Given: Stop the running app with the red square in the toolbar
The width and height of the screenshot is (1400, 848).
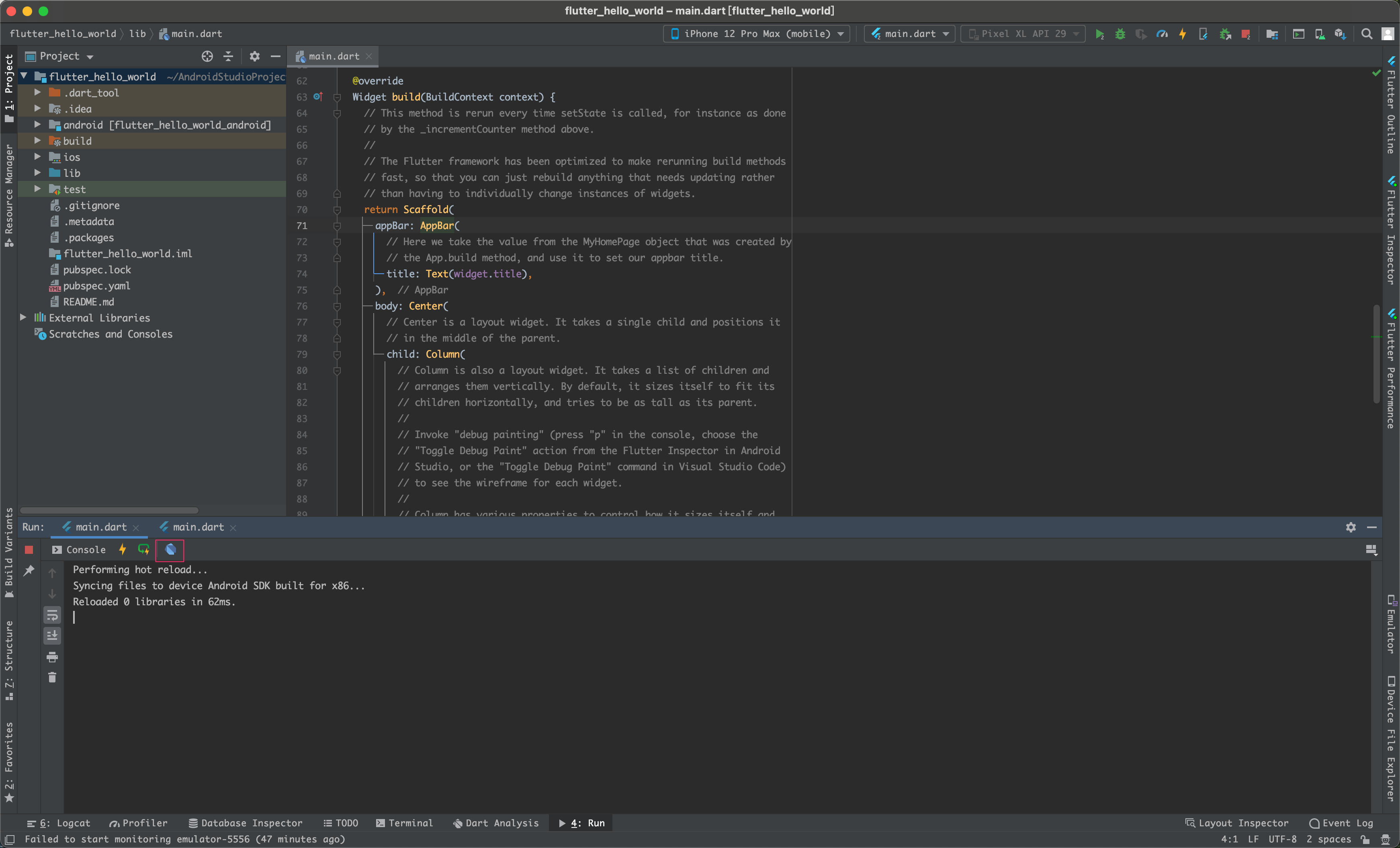Looking at the screenshot, I should pos(1245,34).
